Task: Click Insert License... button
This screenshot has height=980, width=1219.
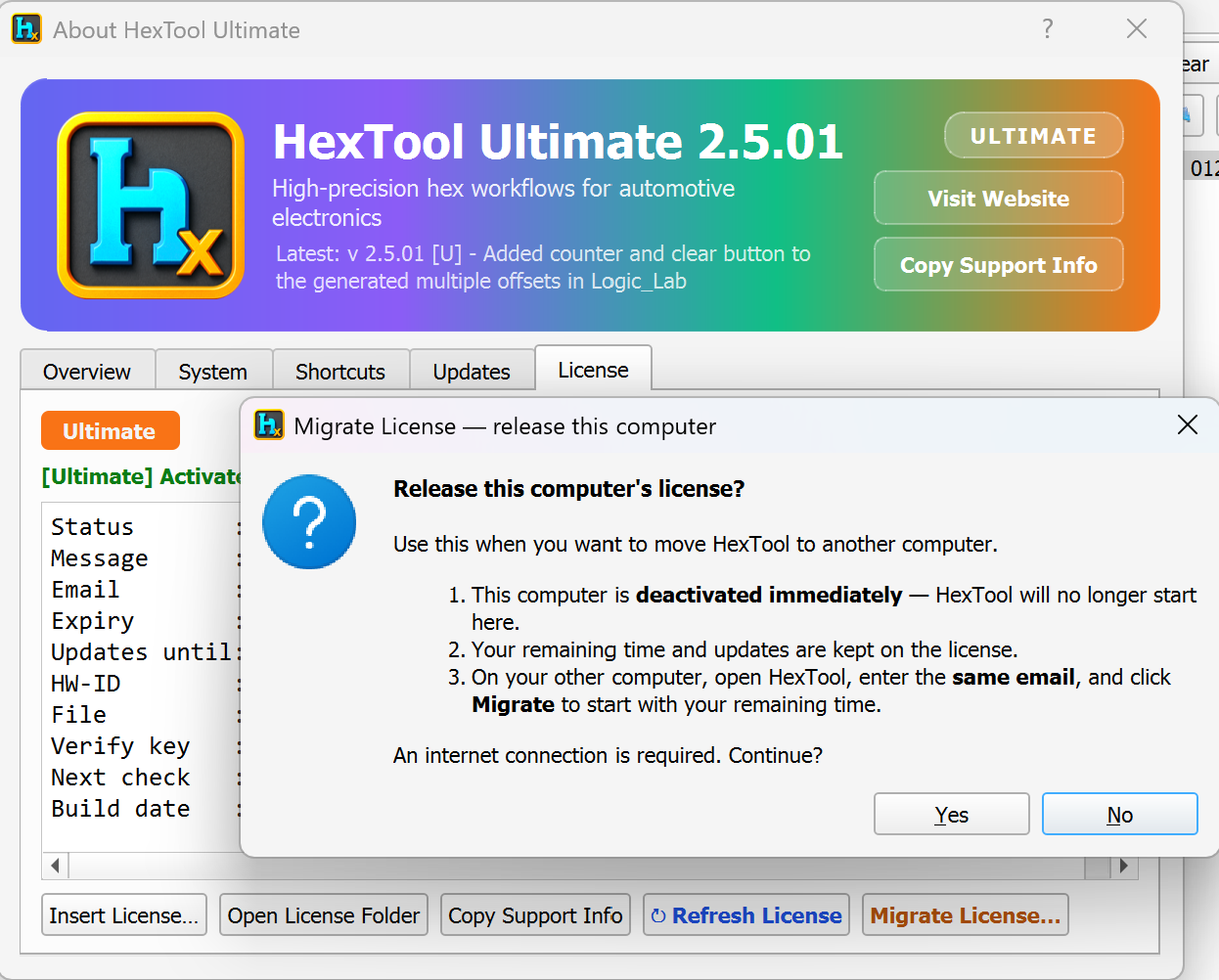Action: click(124, 915)
